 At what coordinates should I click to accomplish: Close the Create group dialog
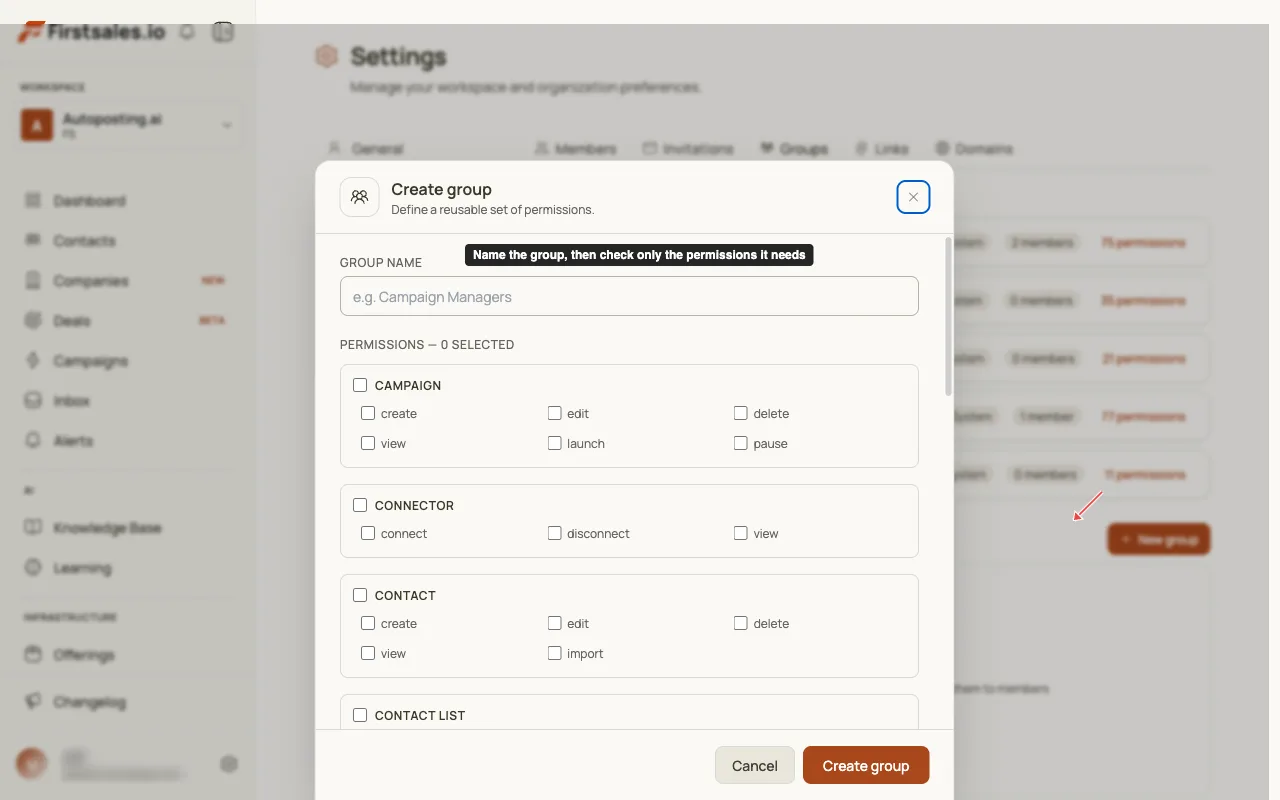click(x=913, y=197)
